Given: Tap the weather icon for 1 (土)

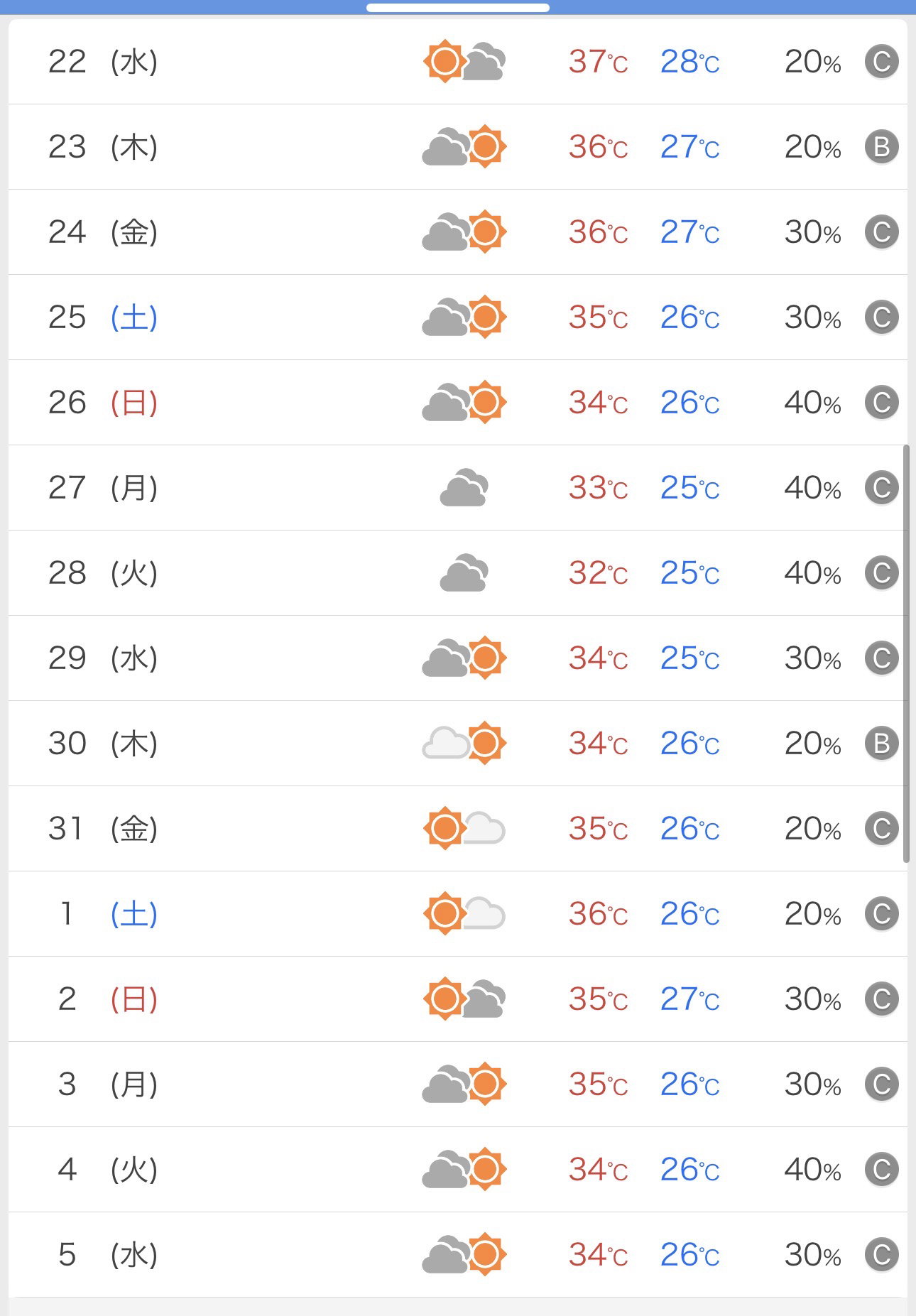Looking at the screenshot, I should click(464, 913).
